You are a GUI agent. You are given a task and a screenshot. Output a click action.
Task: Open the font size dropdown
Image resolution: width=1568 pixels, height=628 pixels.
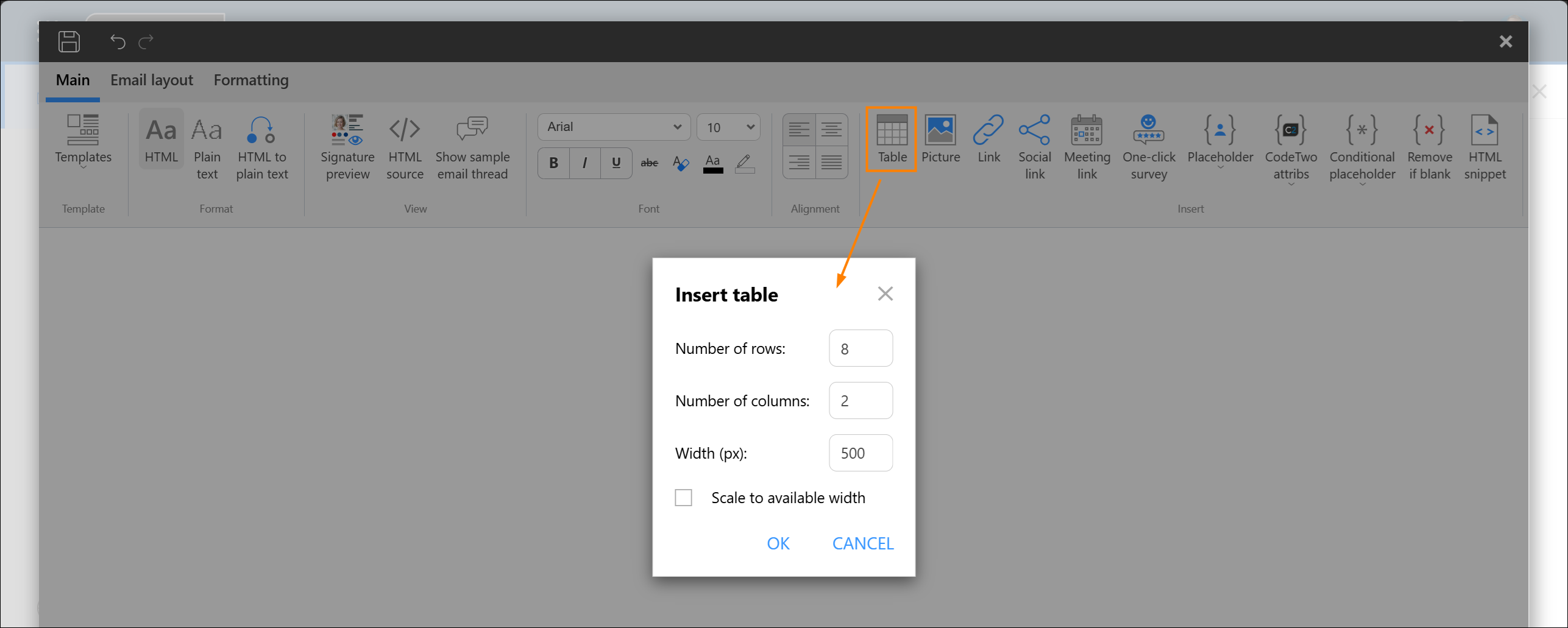click(x=729, y=127)
